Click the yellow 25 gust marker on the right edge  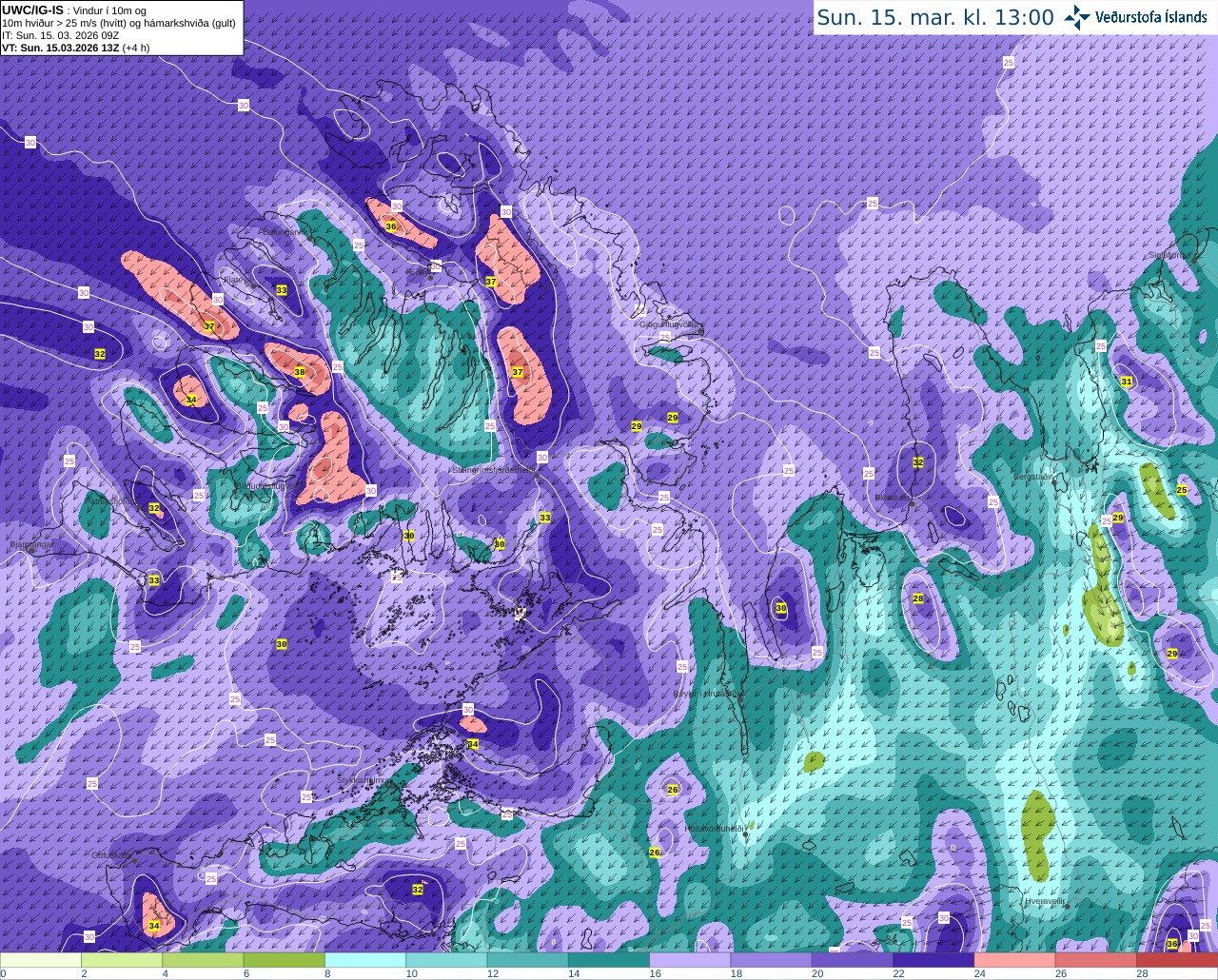coord(1182,490)
